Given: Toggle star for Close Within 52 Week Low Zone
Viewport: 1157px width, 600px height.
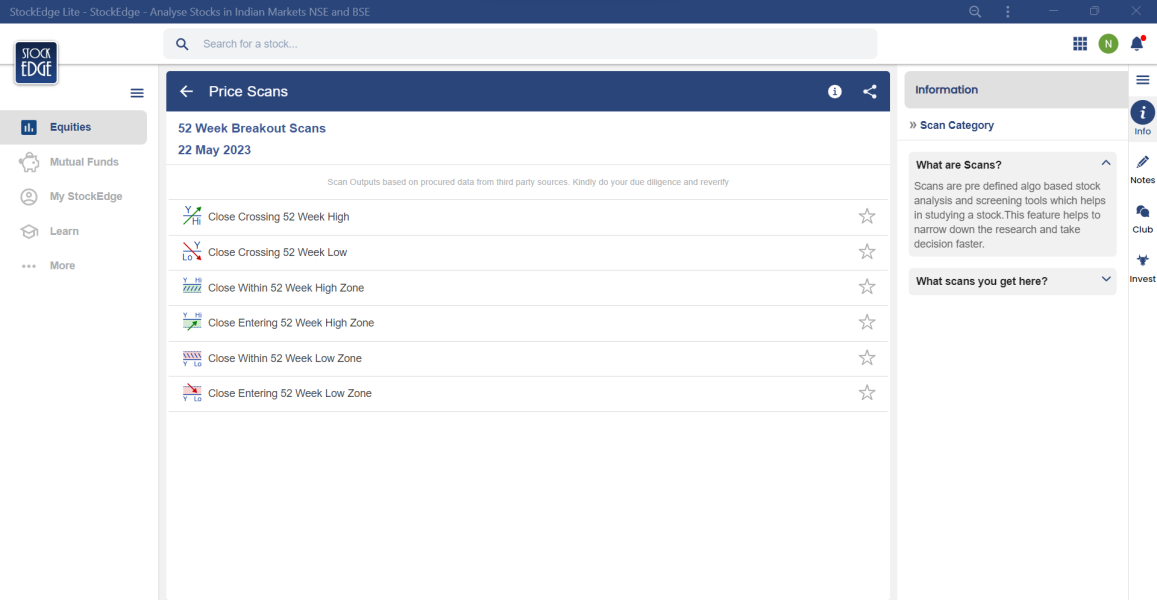Looking at the screenshot, I should pyautogui.click(x=867, y=358).
